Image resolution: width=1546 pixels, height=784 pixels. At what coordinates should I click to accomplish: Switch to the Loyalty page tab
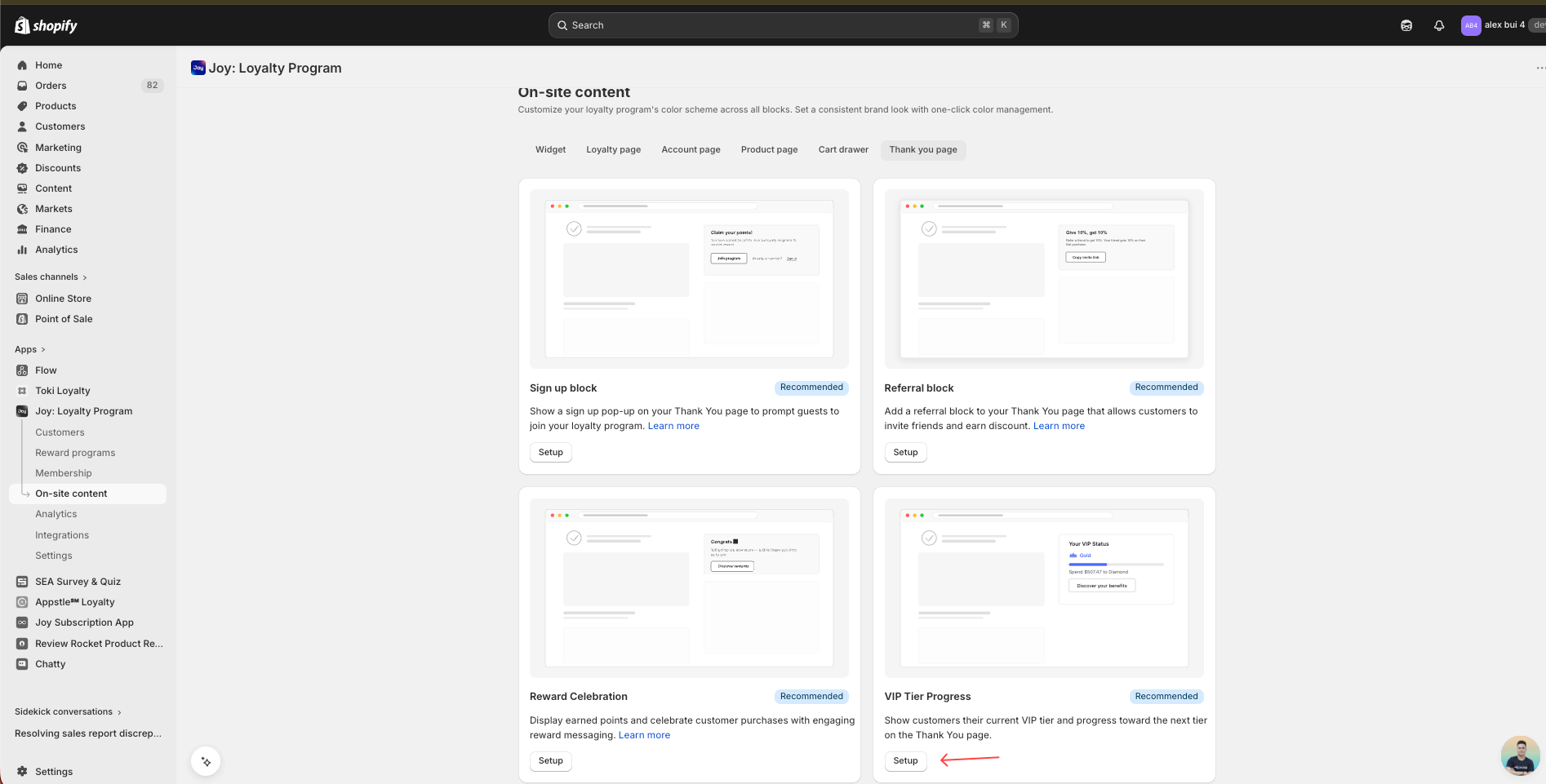pyautogui.click(x=614, y=150)
